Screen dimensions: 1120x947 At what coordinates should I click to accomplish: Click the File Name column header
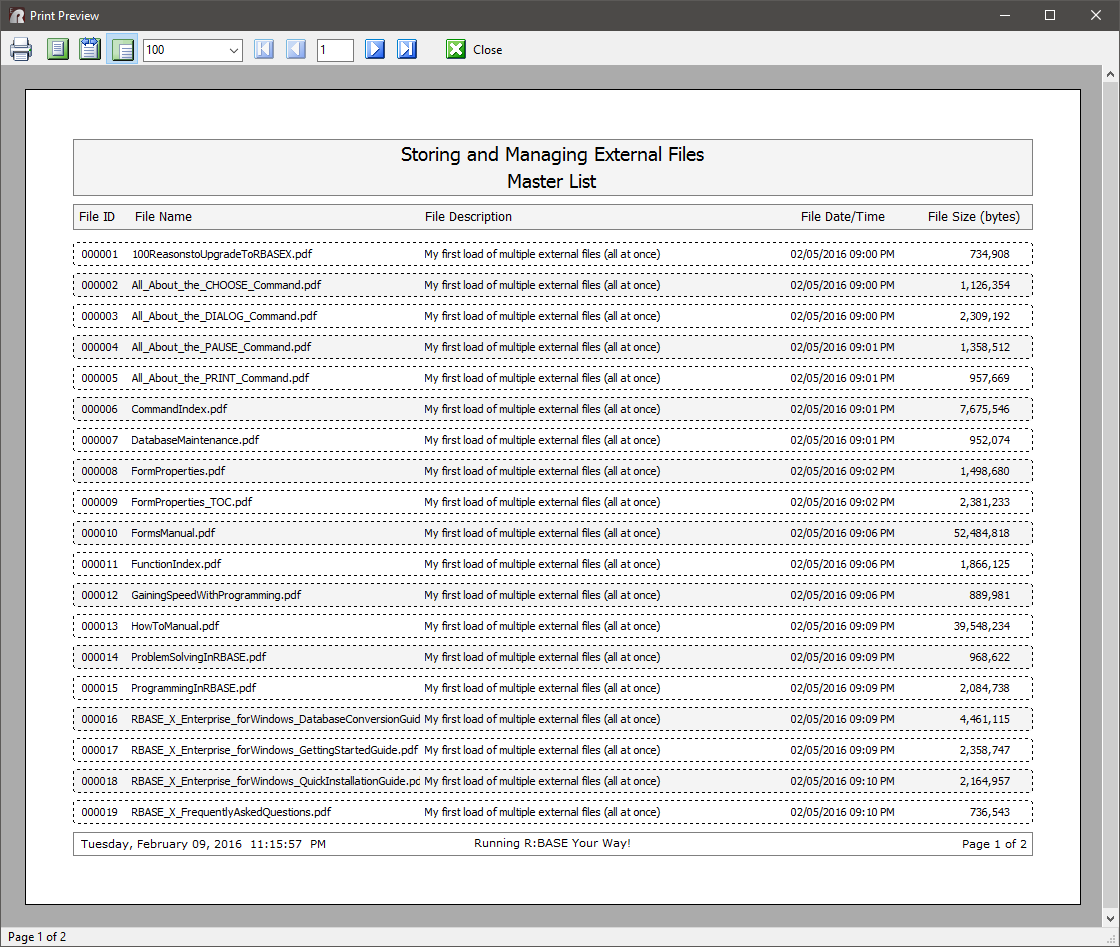click(x=163, y=217)
